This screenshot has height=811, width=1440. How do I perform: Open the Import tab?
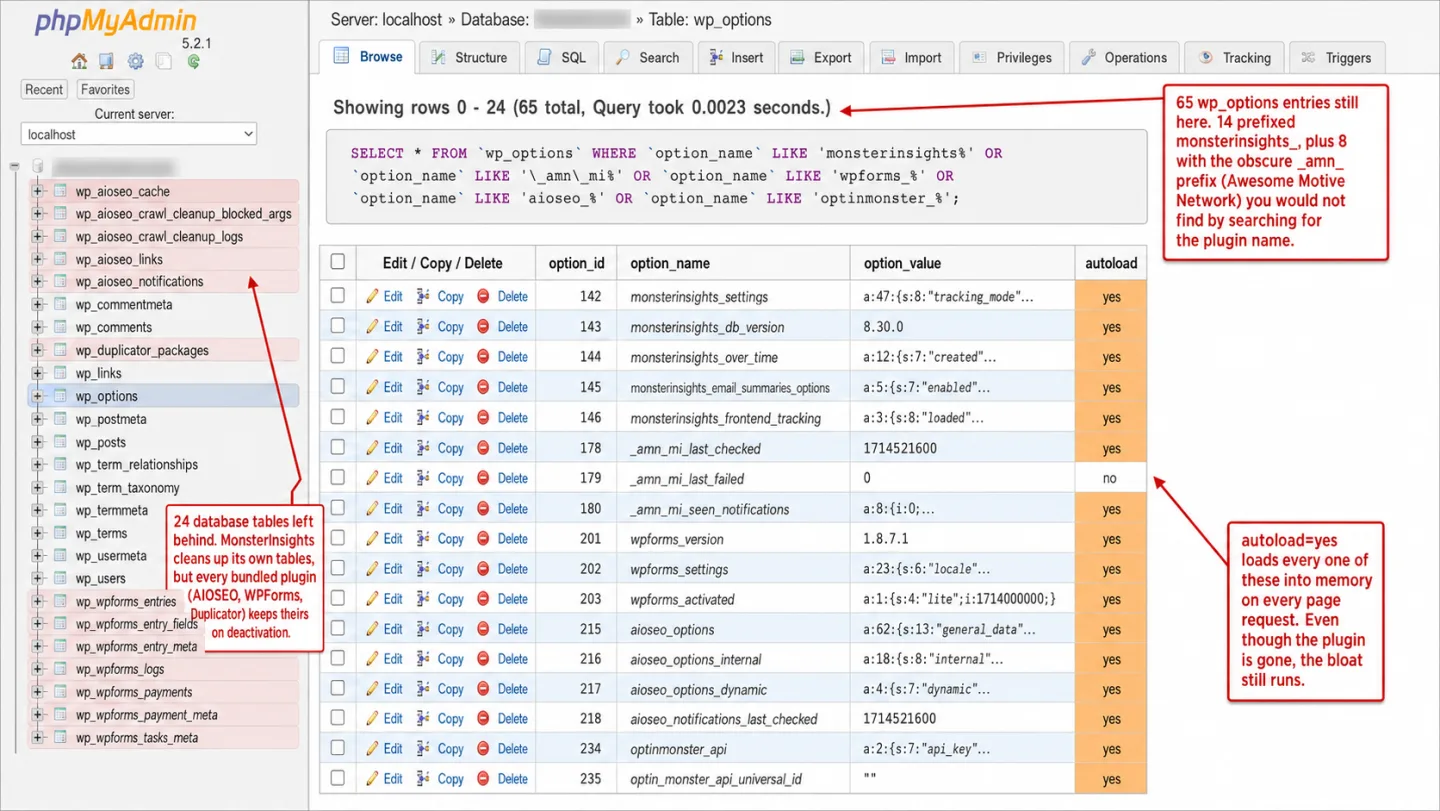911,57
